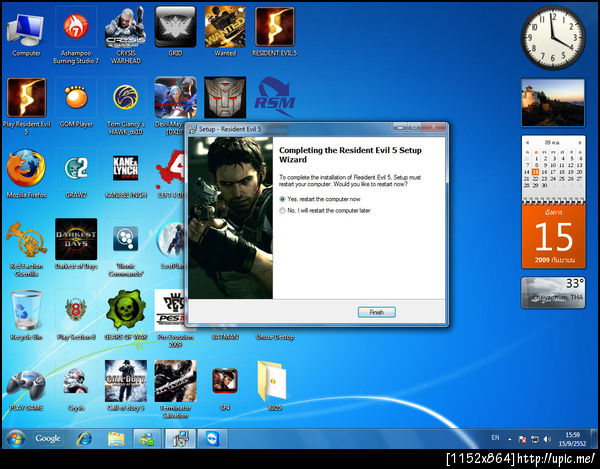The image size is (600, 469).
Task: Select the Call of duty 5 icon
Action: click(x=126, y=386)
